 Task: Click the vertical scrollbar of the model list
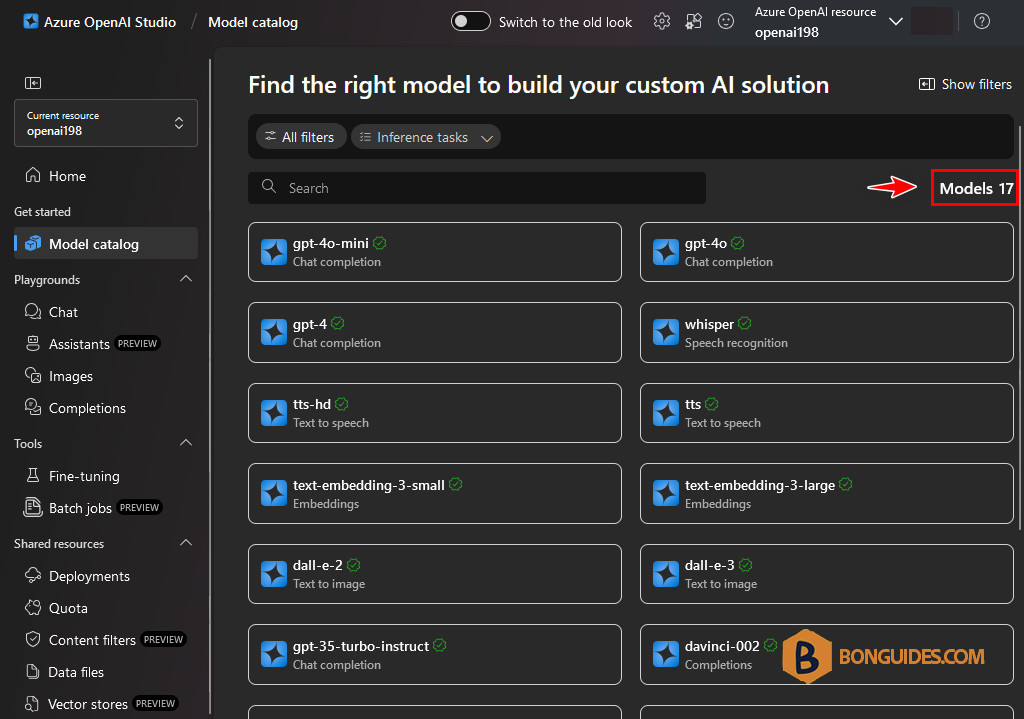(1020, 327)
